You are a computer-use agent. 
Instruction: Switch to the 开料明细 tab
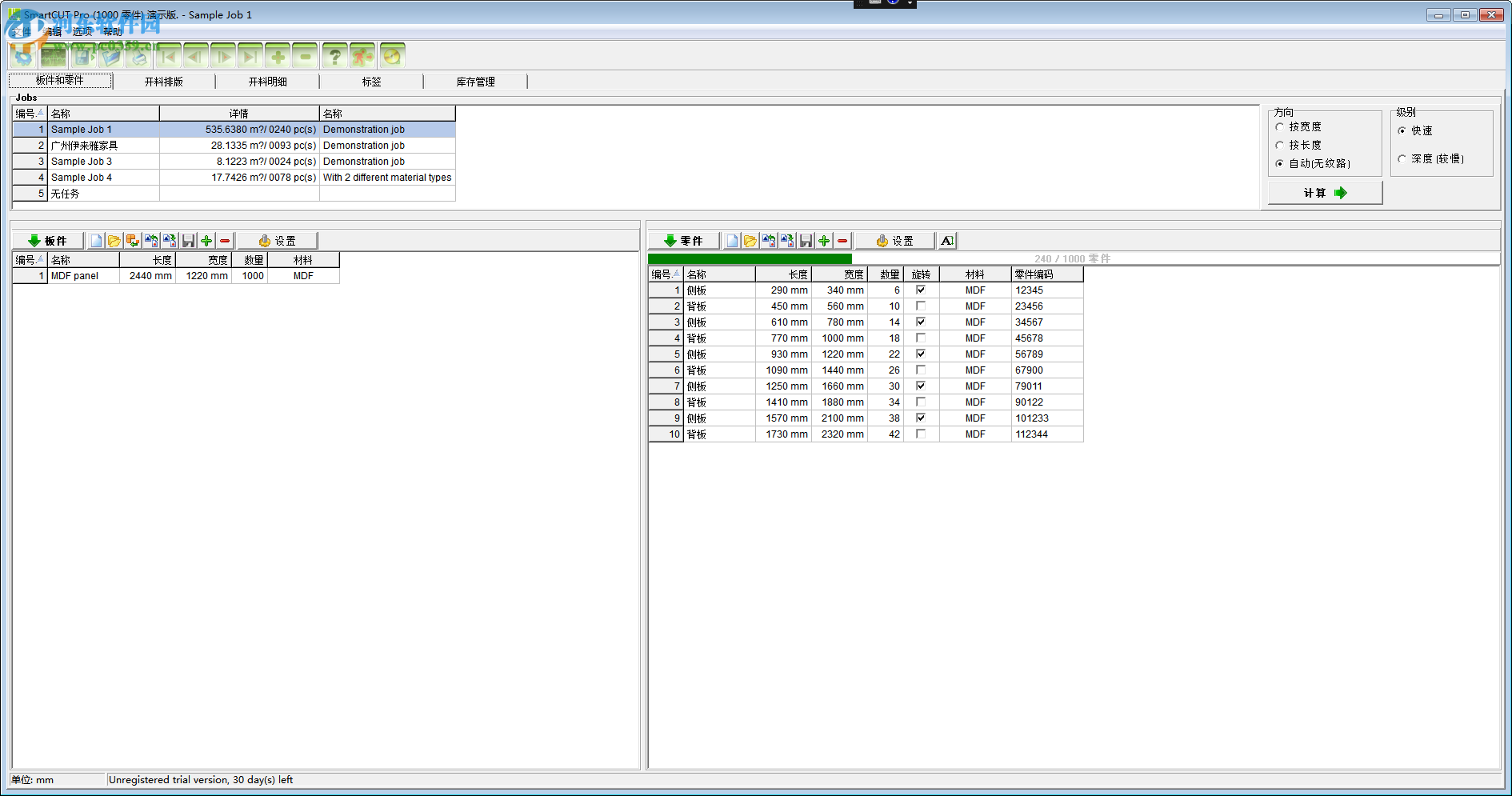268,82
